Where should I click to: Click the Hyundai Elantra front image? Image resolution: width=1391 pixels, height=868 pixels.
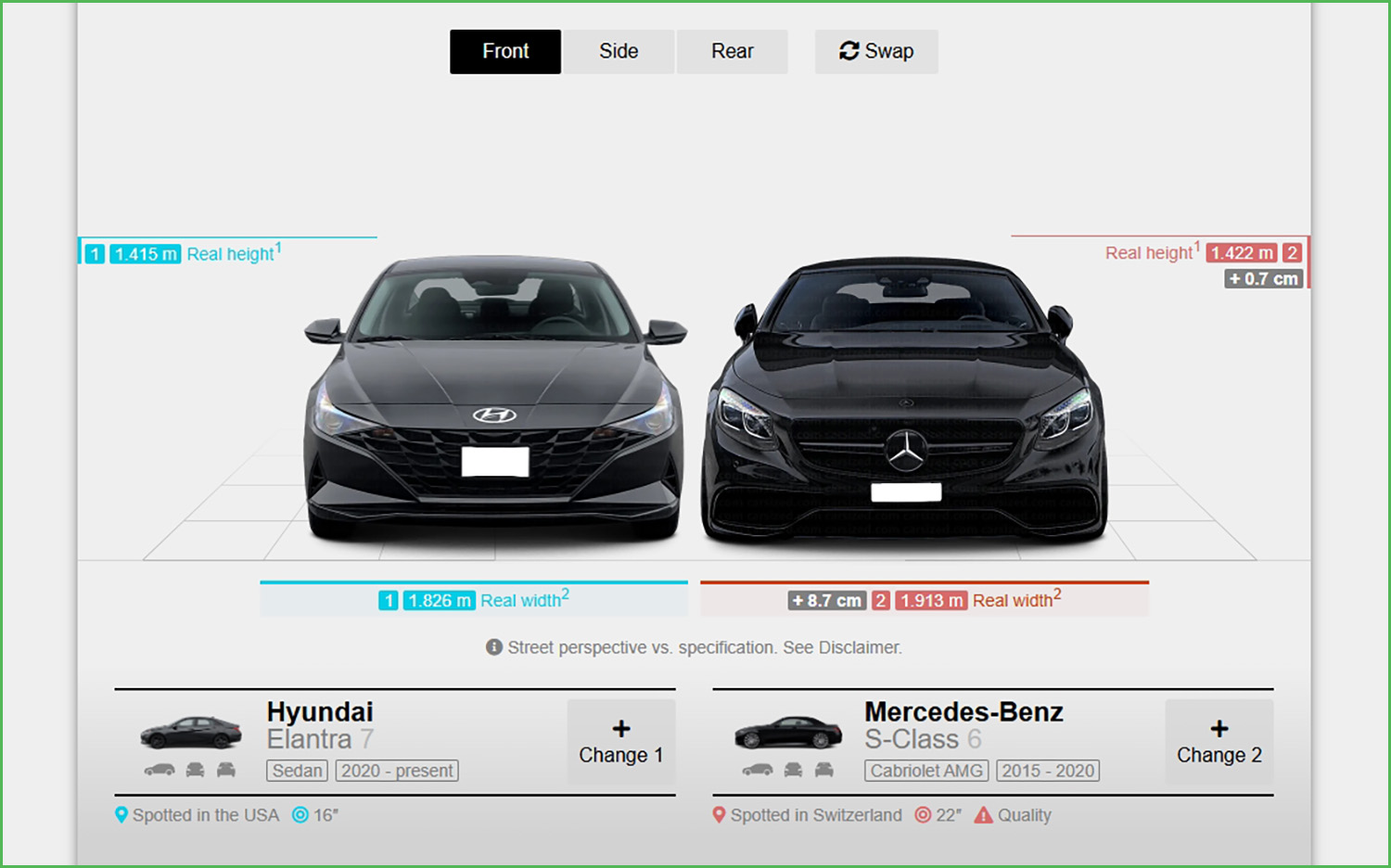point(495,399)
